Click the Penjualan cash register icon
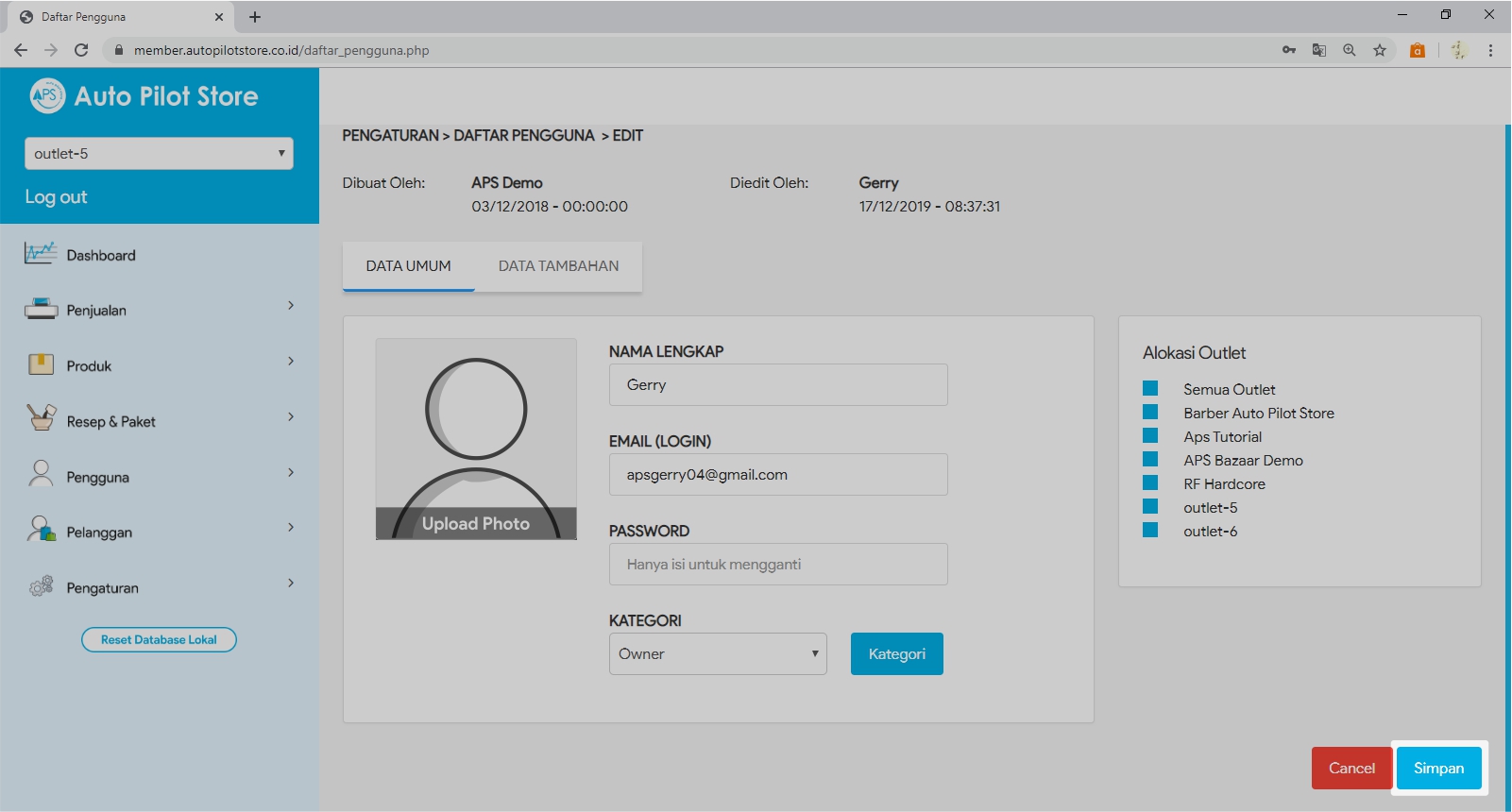This screenshot has width=1512, height=812. coord(41,310)
